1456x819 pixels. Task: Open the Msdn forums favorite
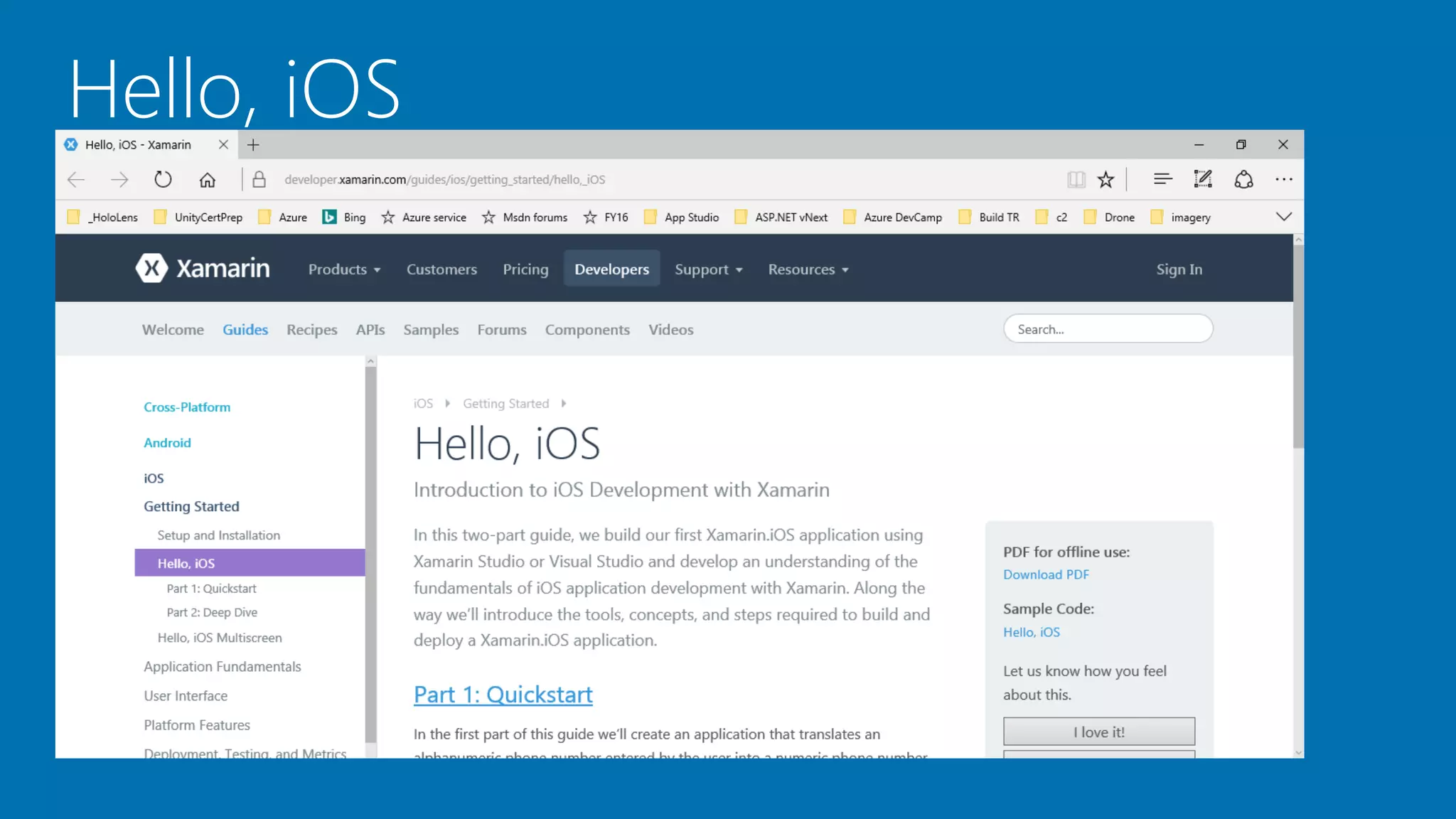[525, 218]
